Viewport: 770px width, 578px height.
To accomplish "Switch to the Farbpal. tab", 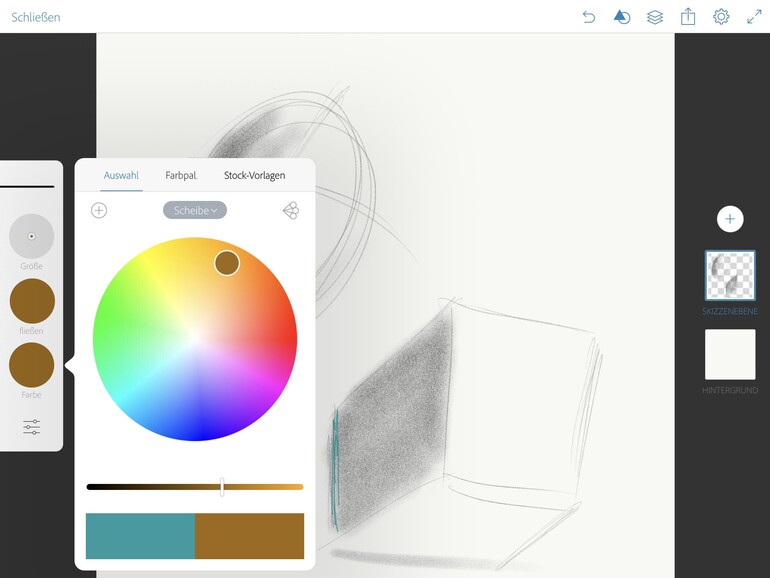I will click(x=181, y=175).
